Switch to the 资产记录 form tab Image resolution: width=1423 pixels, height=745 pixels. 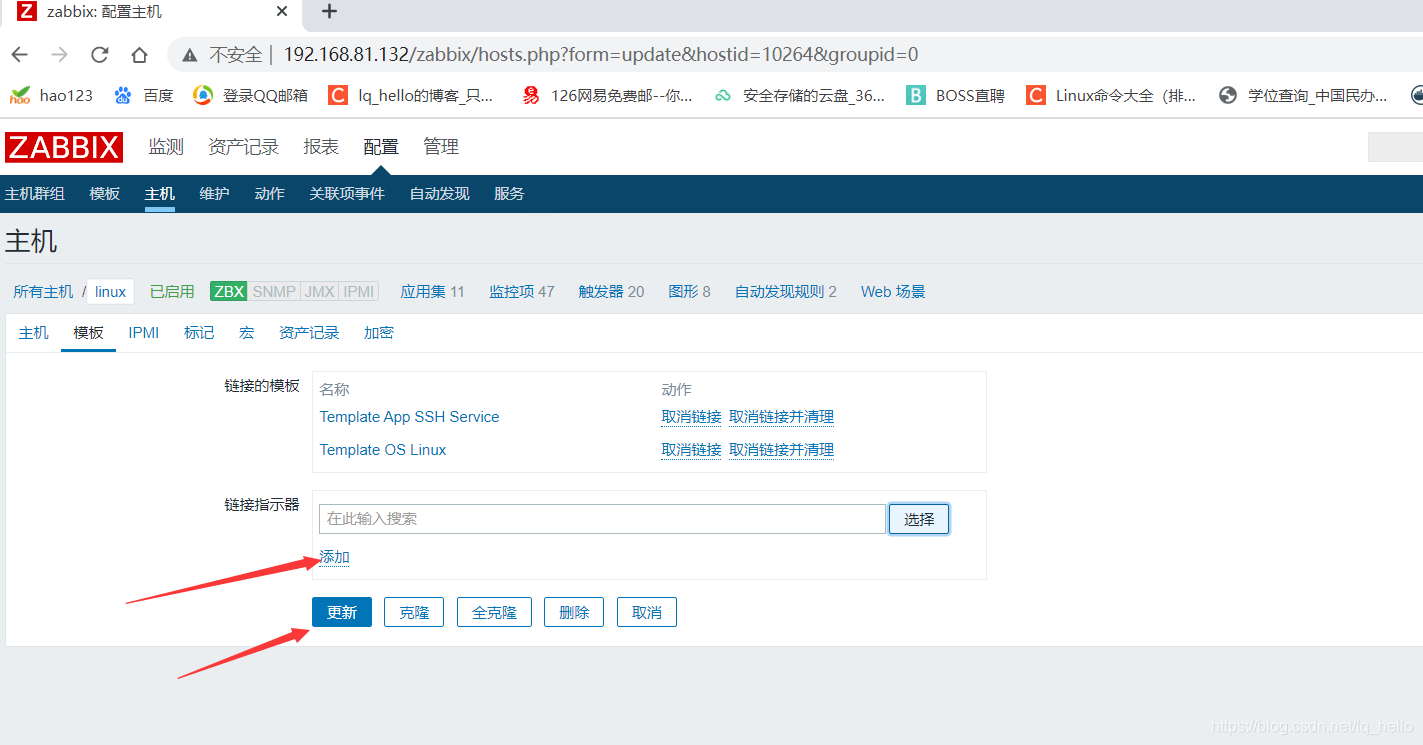tap(309, 333)
